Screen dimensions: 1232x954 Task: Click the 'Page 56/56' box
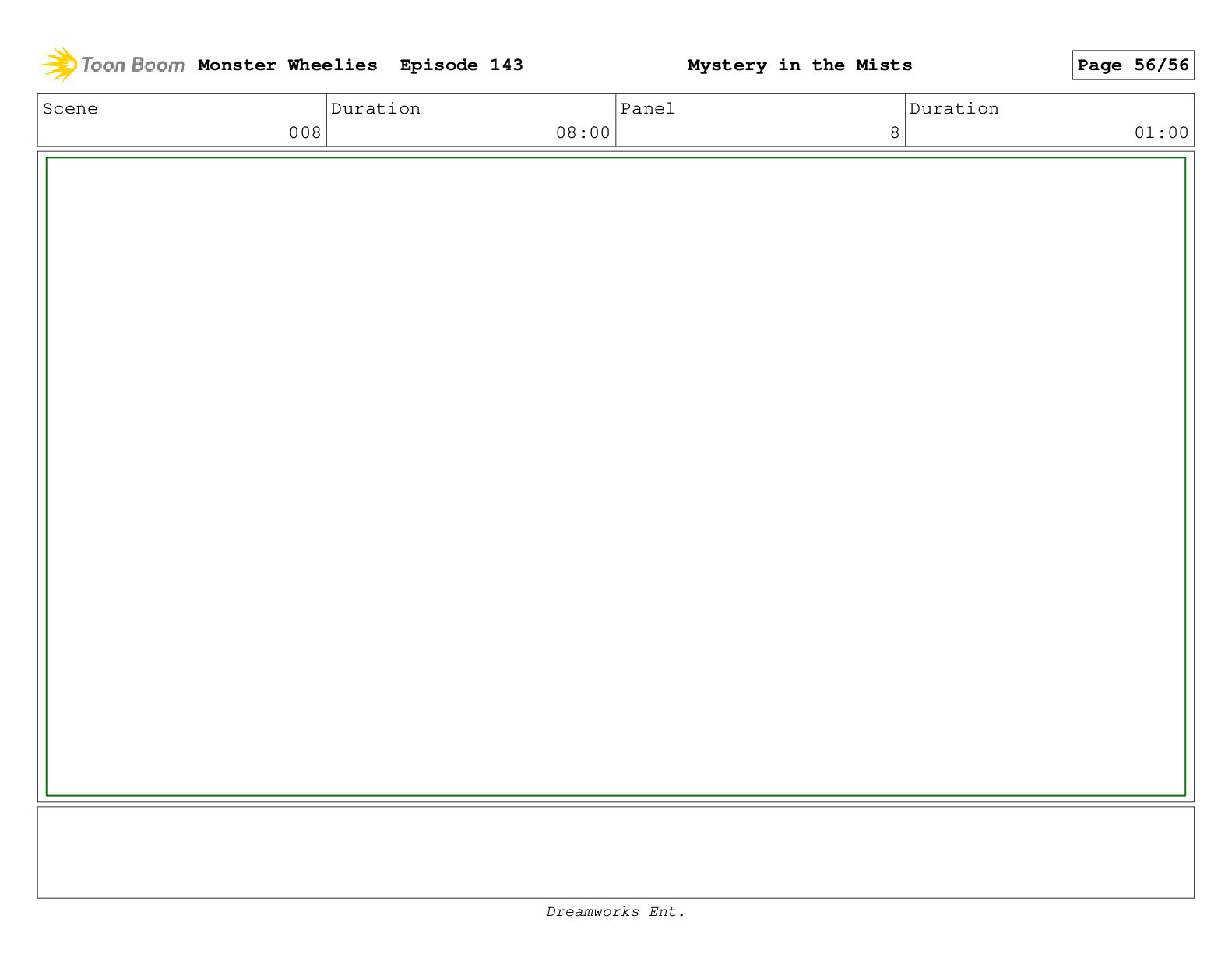pos(1133,65)
